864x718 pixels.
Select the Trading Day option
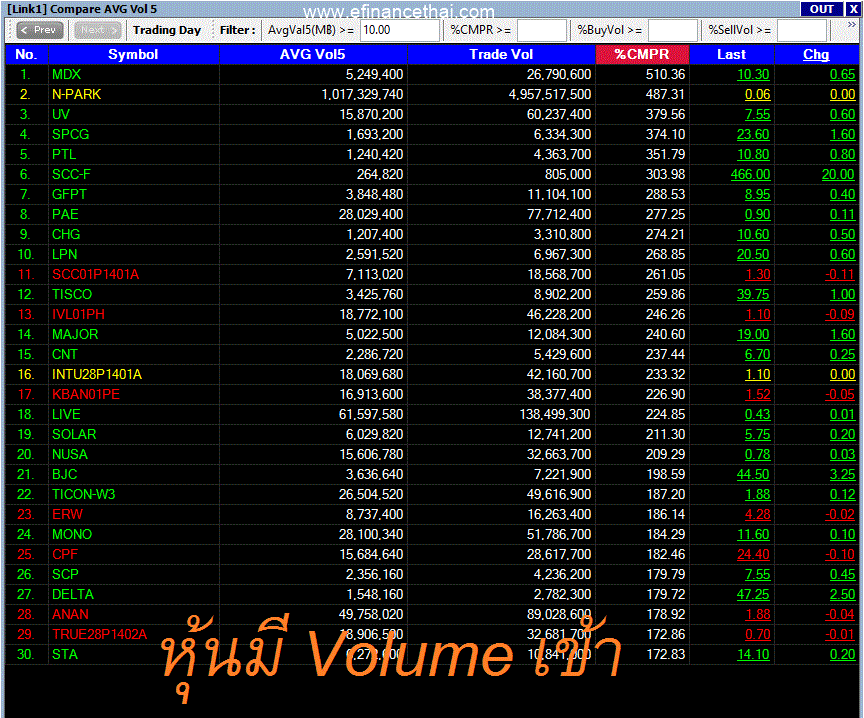tap(167, 30)
